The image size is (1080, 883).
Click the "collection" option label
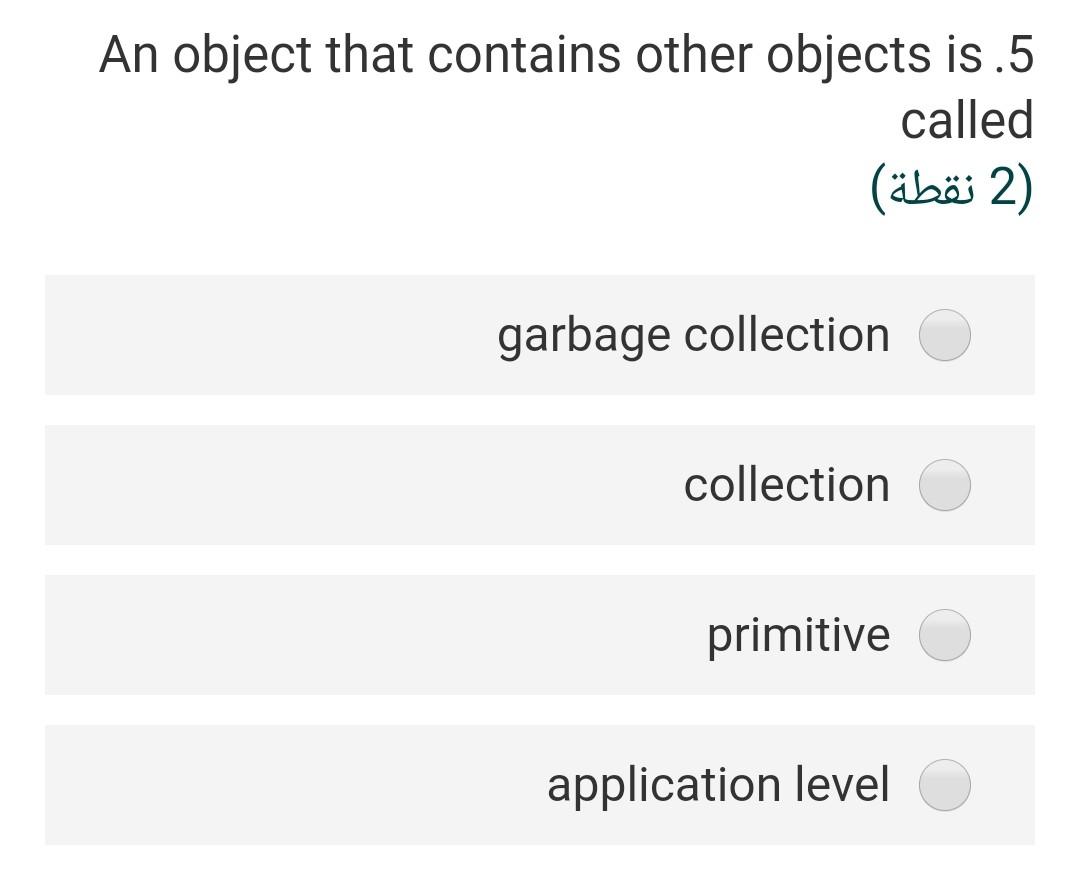pyautogui.click(x=786, y=485)
